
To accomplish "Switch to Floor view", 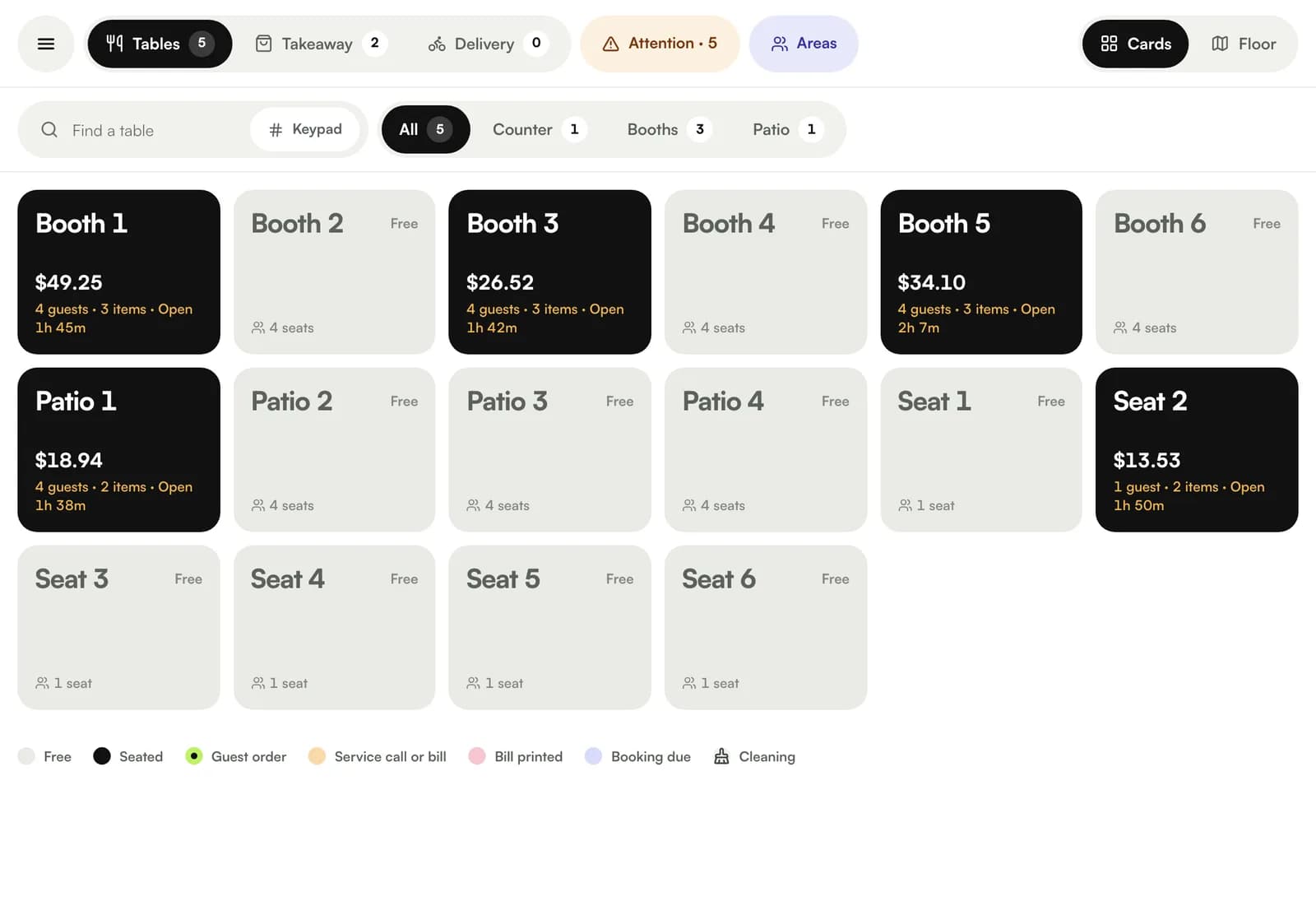I will (1244, 44).
